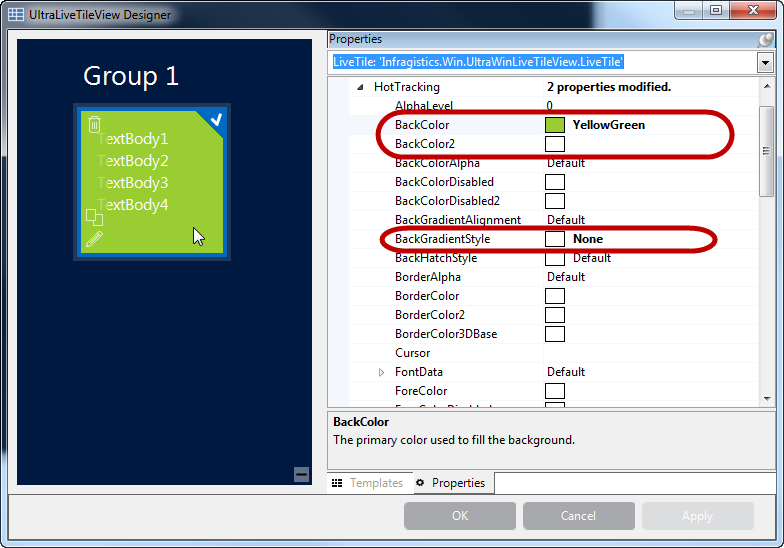The image size is (784, 548).
Task: Click the designer window icon in the title bar
Action: click(x=16, y=14)
